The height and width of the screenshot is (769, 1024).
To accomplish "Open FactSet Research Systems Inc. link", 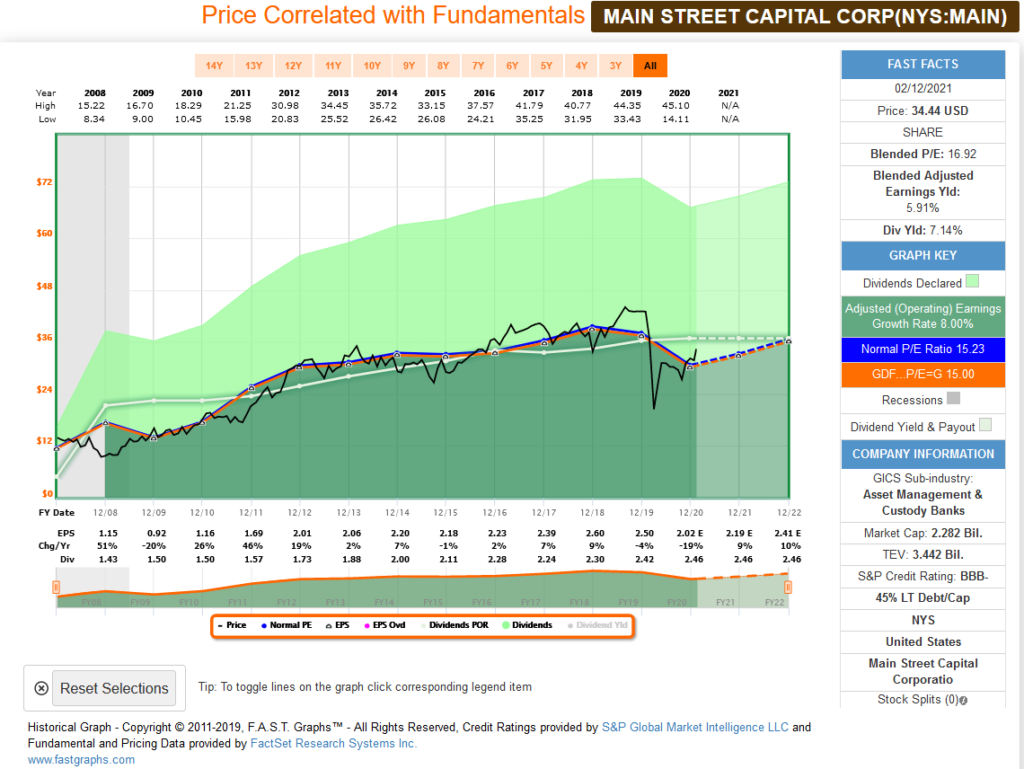I will [333, 744].
